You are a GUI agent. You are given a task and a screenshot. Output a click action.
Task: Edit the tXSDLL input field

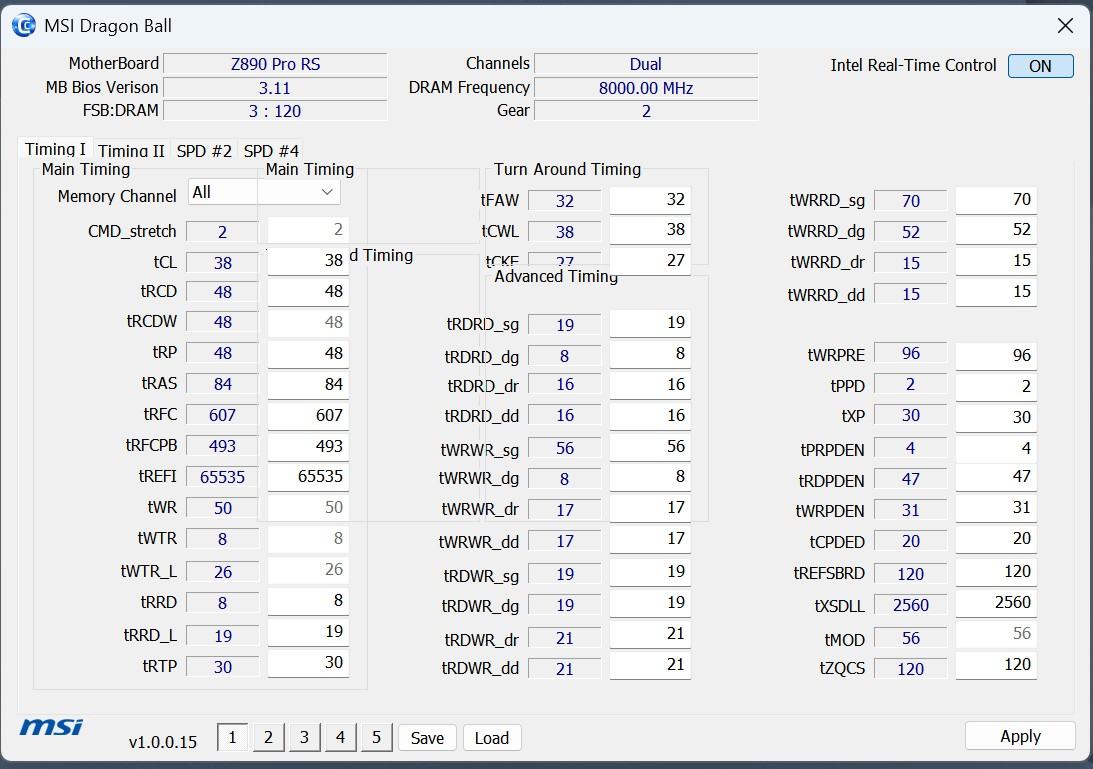tap(996, 603)
